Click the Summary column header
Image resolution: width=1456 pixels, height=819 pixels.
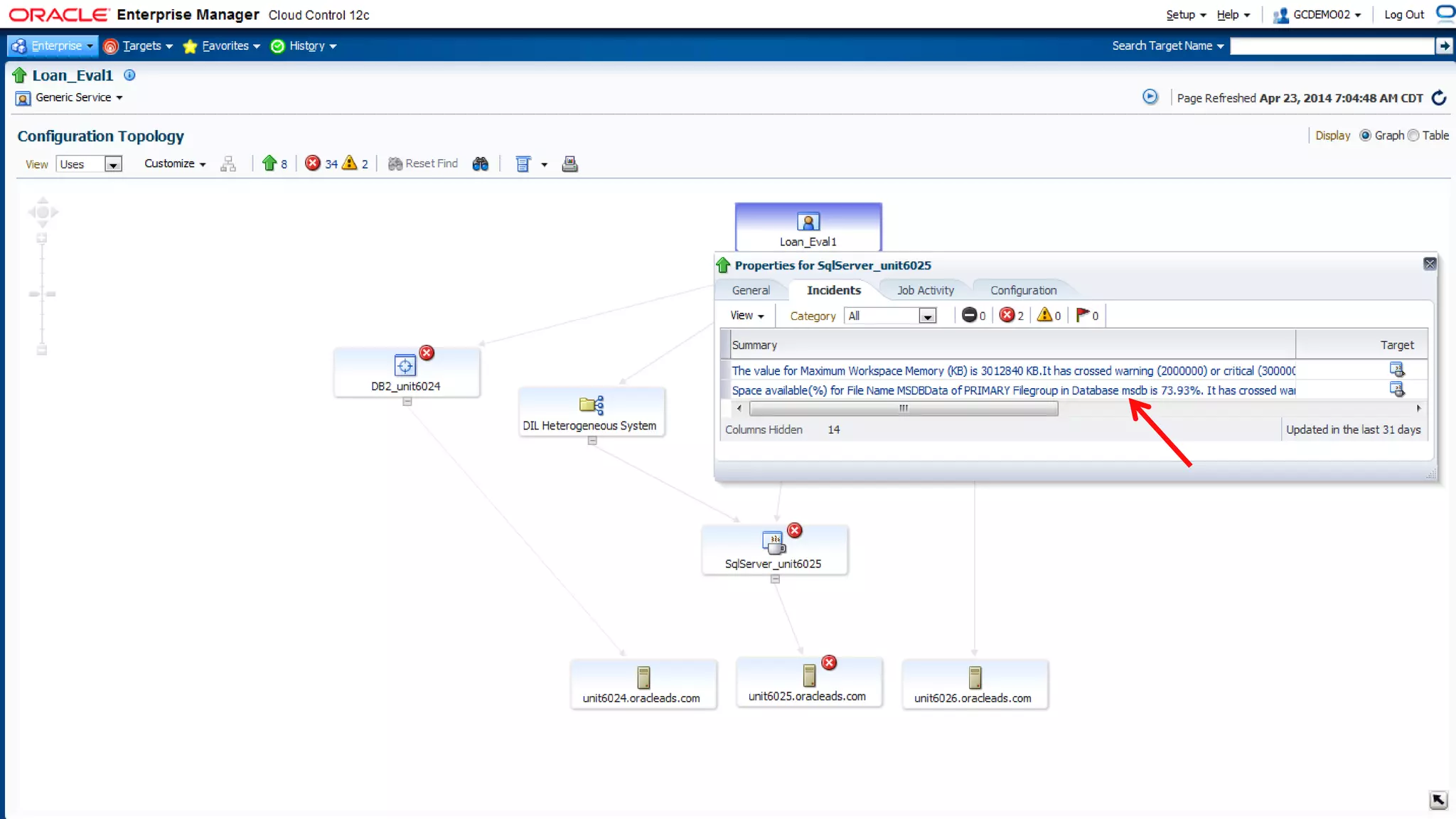pos(1013,345)
